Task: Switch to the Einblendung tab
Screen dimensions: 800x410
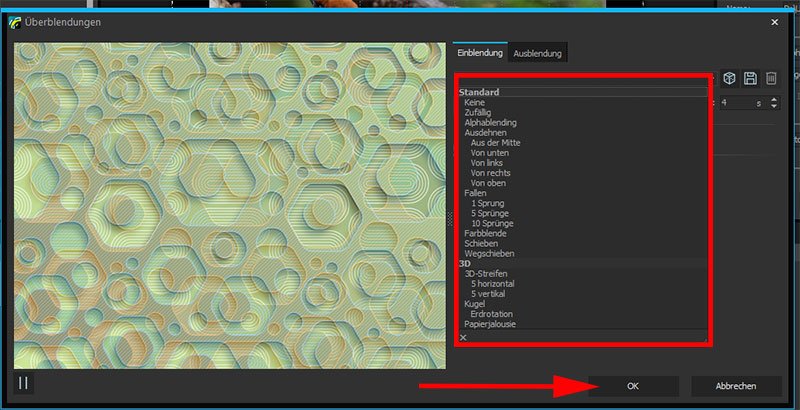Action: point(479,52)
